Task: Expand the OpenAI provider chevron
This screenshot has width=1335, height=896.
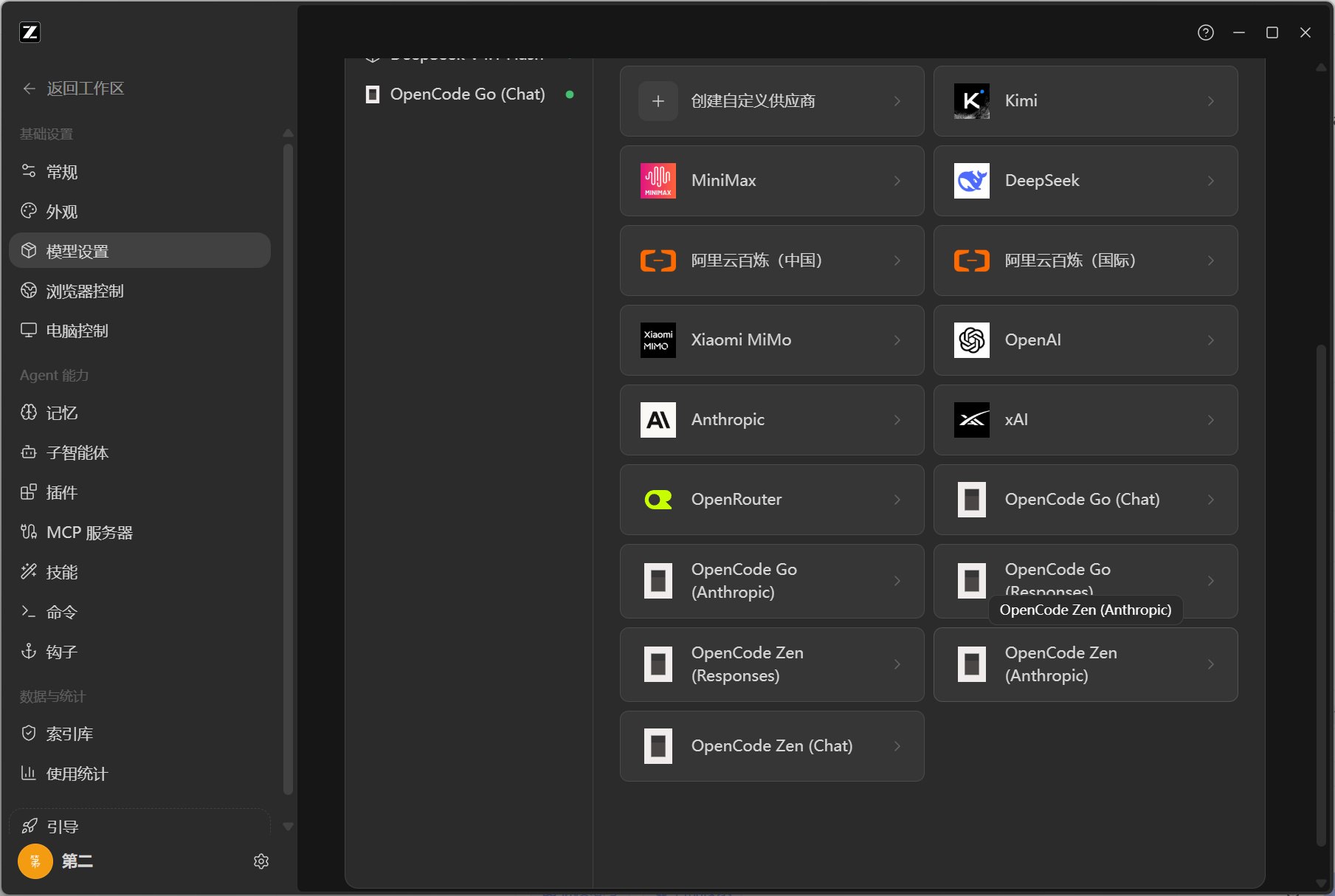Action: [1211, 340]
